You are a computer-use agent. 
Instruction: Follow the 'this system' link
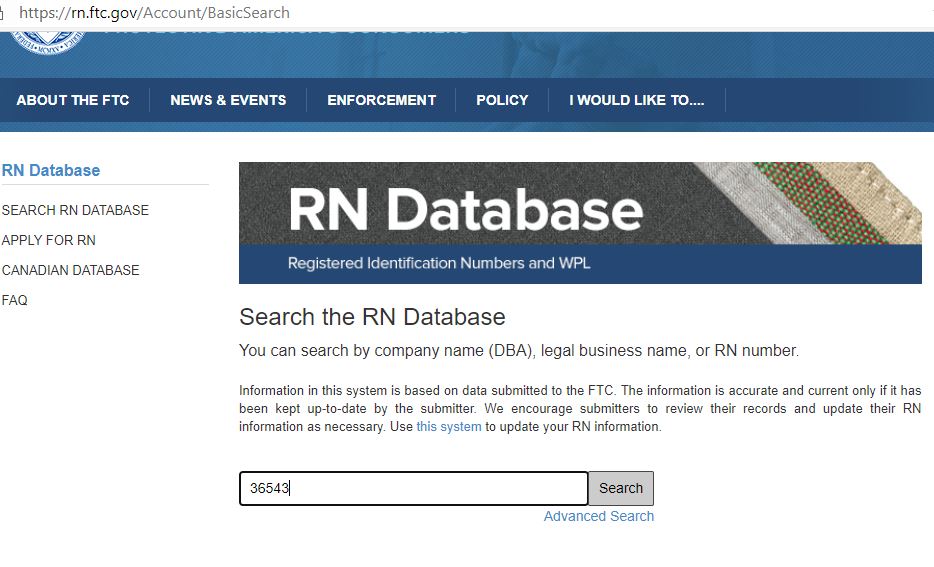click(x=449, y=427)
